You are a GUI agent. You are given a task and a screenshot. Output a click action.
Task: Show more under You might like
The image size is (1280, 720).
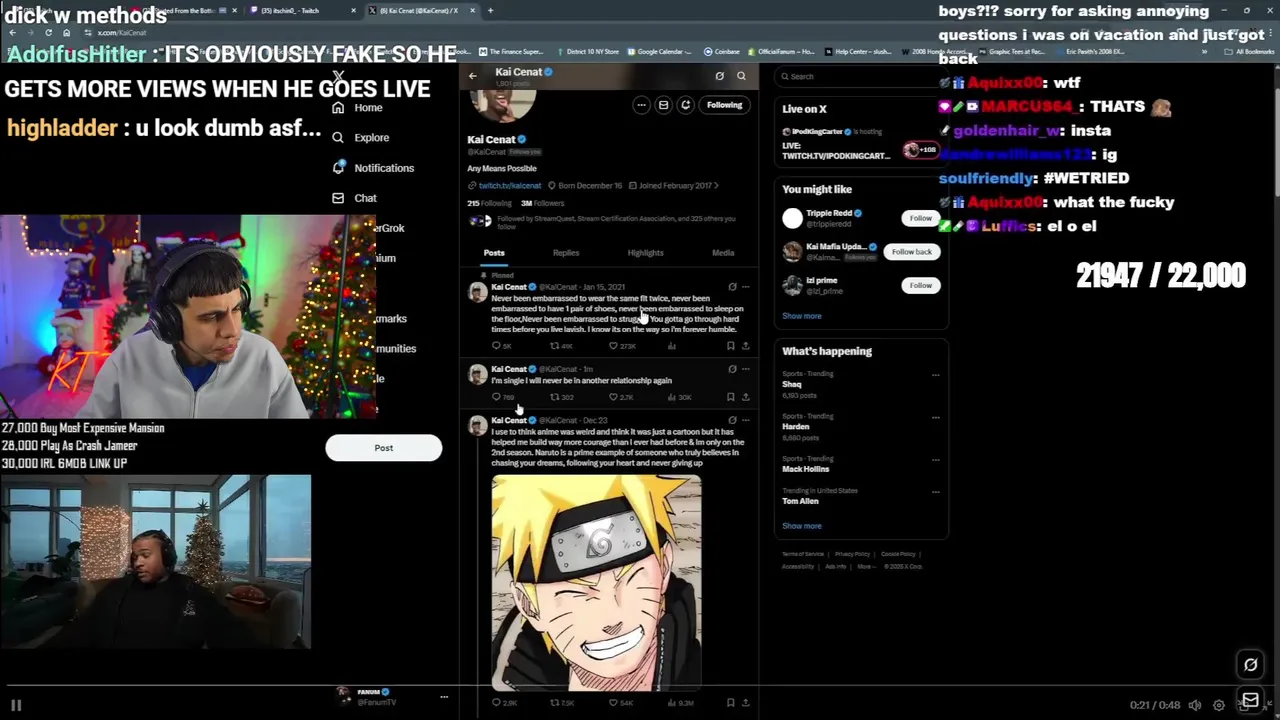coord(801,316)
